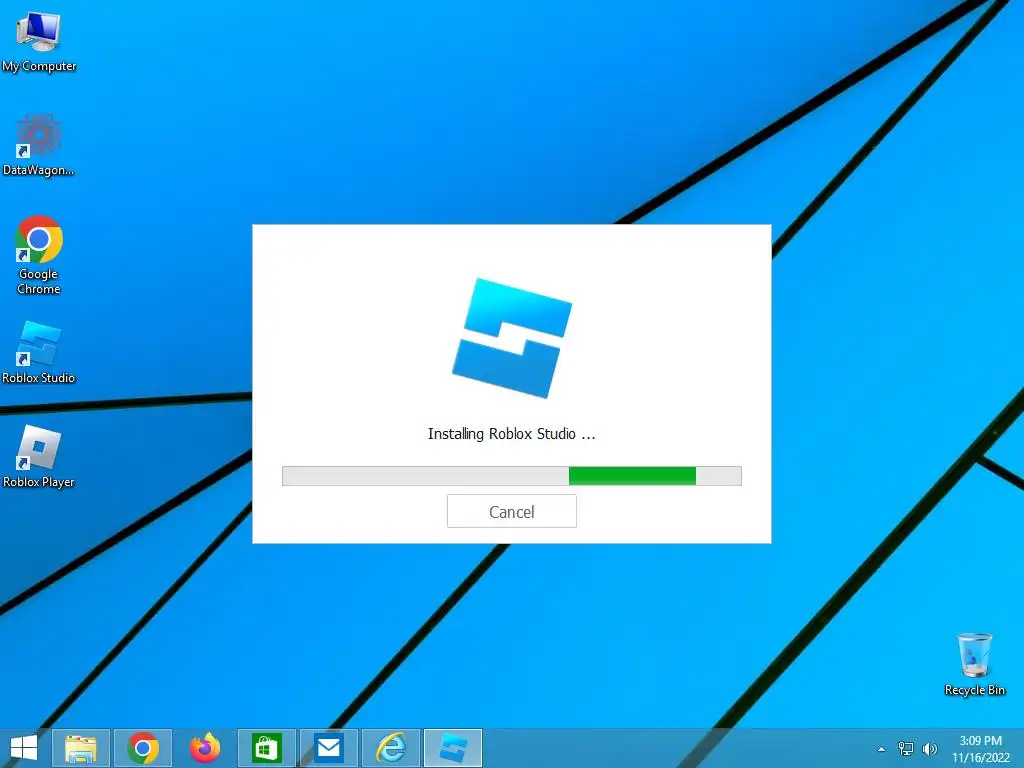This screenshot has height=768, width=1024.
Task: Select My Computer desktop icon
Action: click(x=39, y=42)
